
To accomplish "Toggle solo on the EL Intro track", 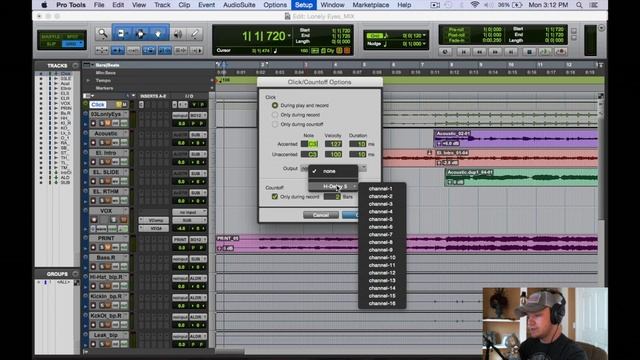I will pyautogui.click(x=102, y=162).
